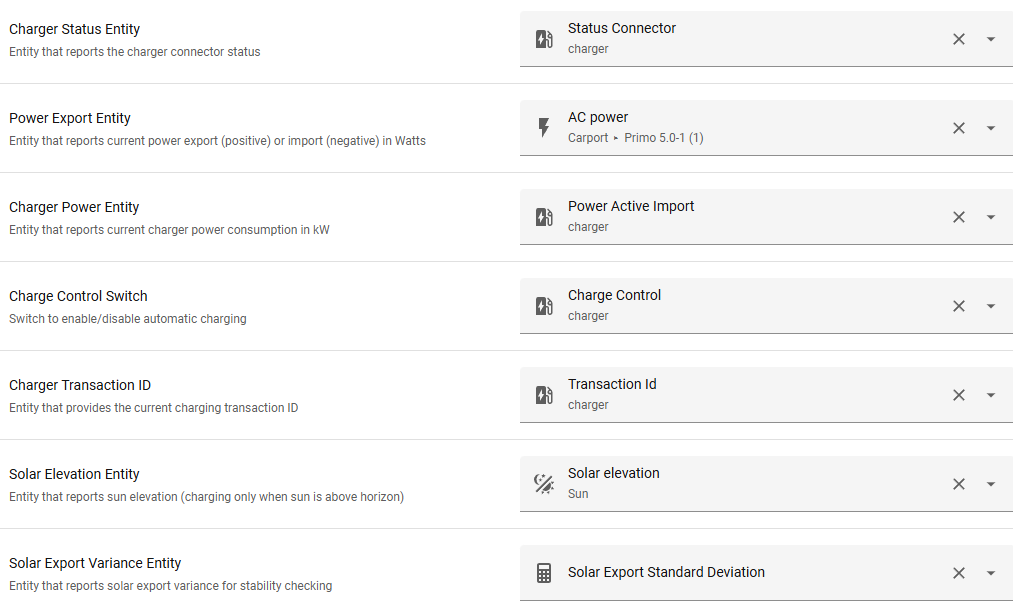Click the EV charger icon beside Status Connector

(x=544, y=39)
